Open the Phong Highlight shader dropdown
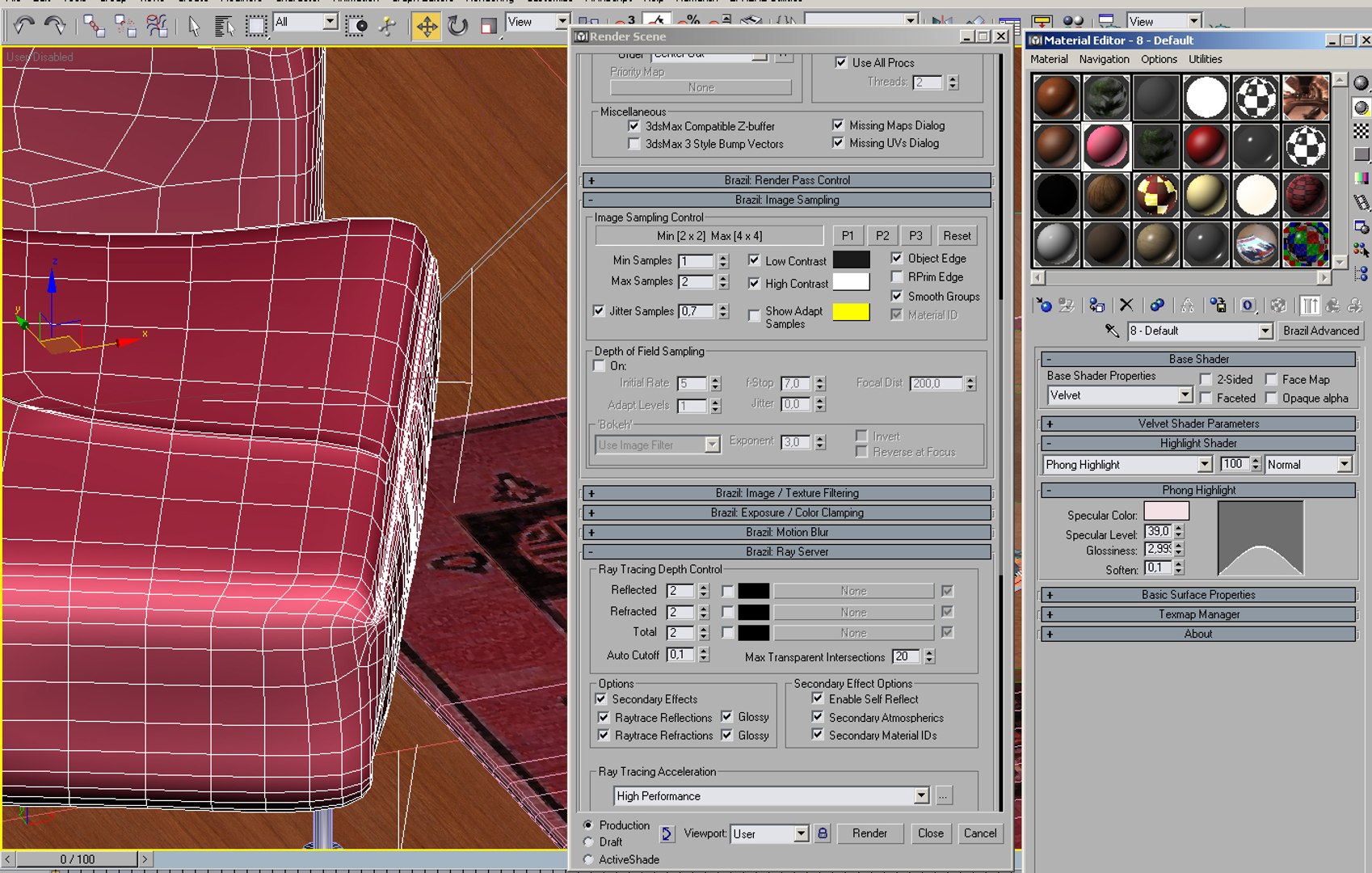 (x=1205, y=464)
